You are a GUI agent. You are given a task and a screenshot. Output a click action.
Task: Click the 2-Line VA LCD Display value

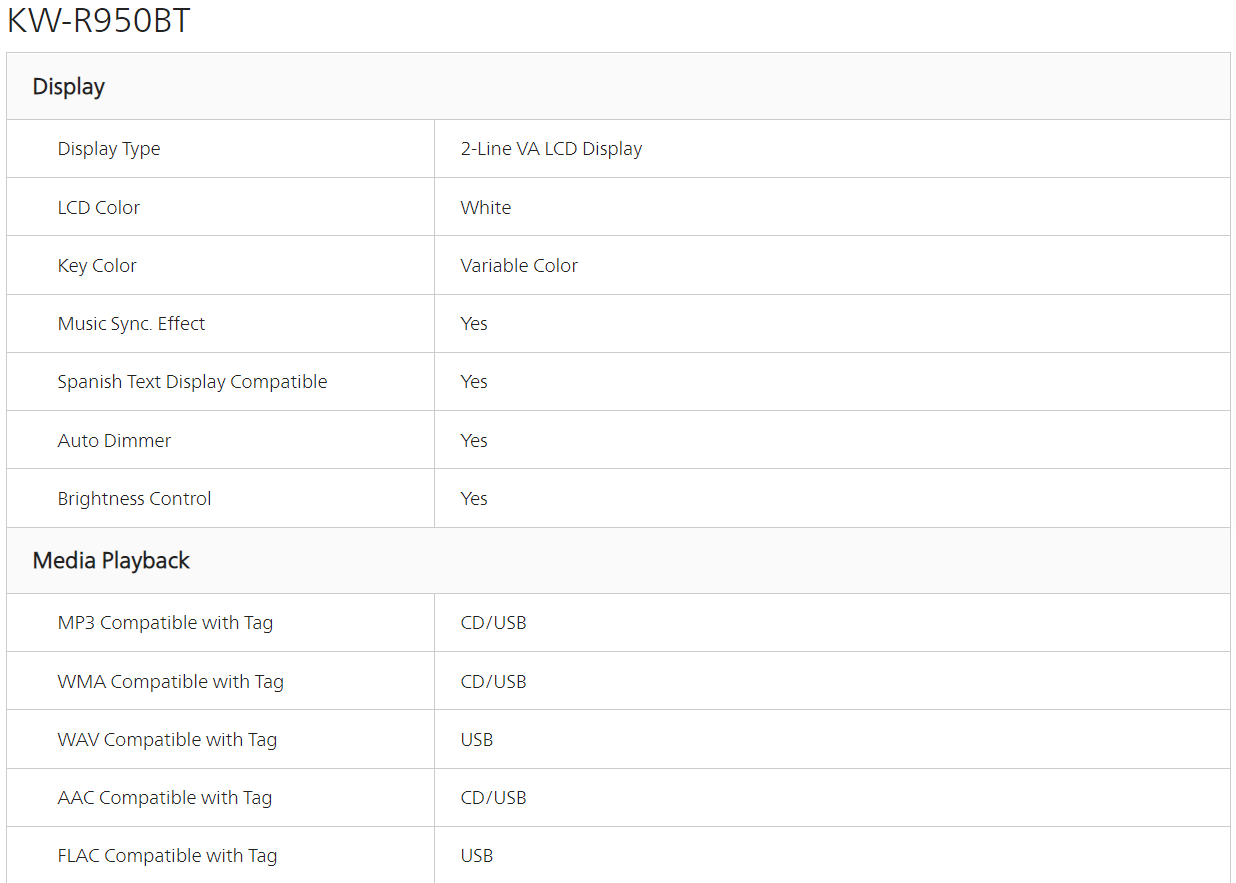tap(551, 149)
